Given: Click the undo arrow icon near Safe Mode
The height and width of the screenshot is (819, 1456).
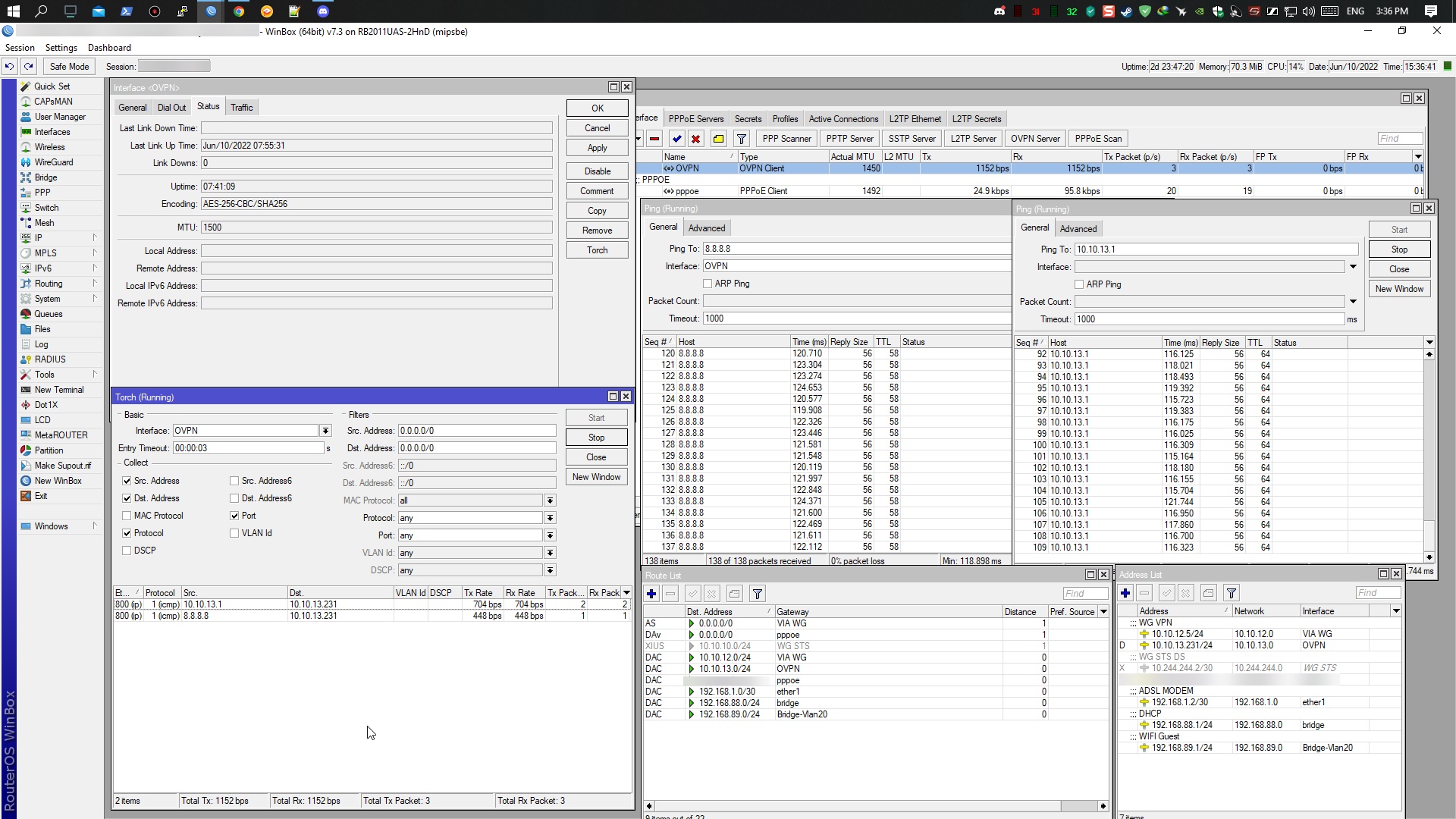Looking at the screenshot, I should pyautogui.click(x=10, y=67).
